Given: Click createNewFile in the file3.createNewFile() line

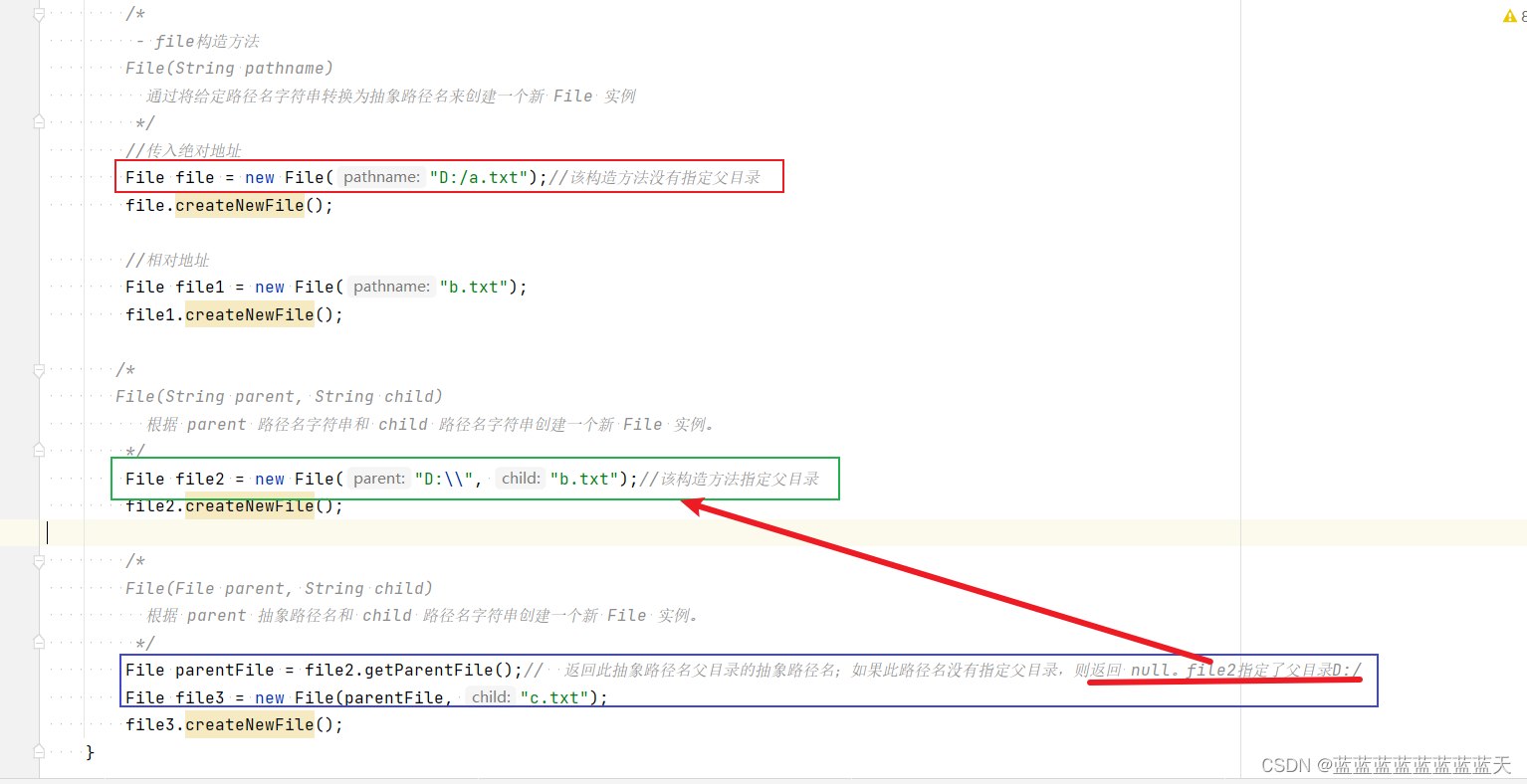Looking at the screenshot, I should click(250, 724).
